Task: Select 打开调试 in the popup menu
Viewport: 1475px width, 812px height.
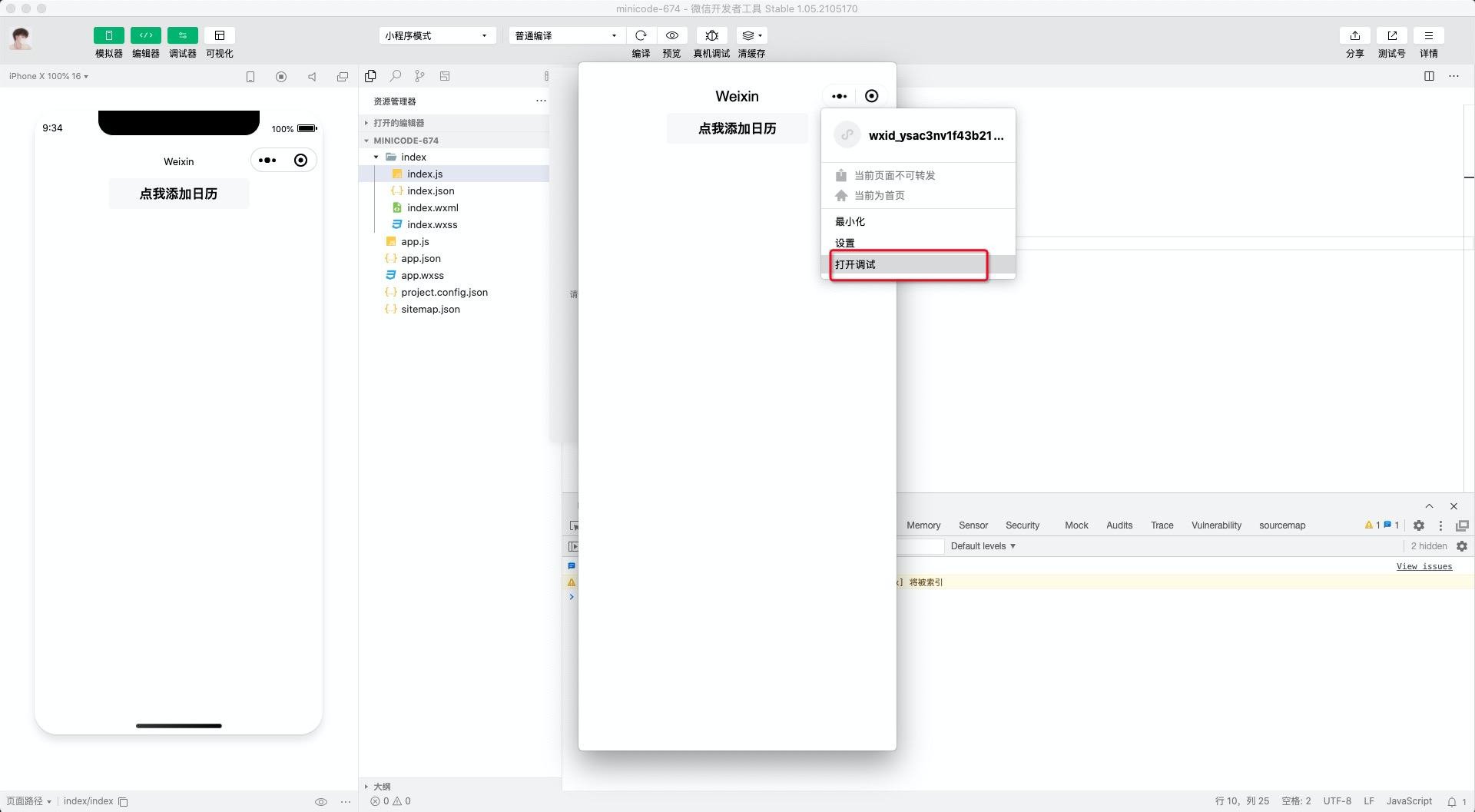Action: click(x=918, y=264)
